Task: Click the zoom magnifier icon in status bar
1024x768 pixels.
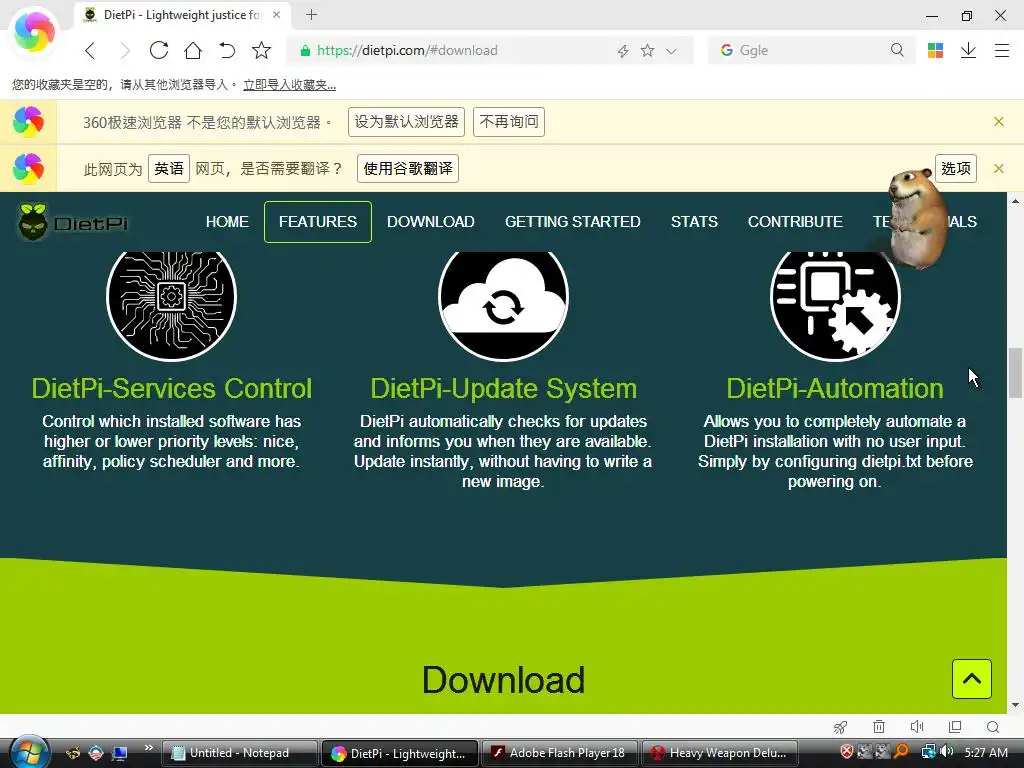Action: 993,727
